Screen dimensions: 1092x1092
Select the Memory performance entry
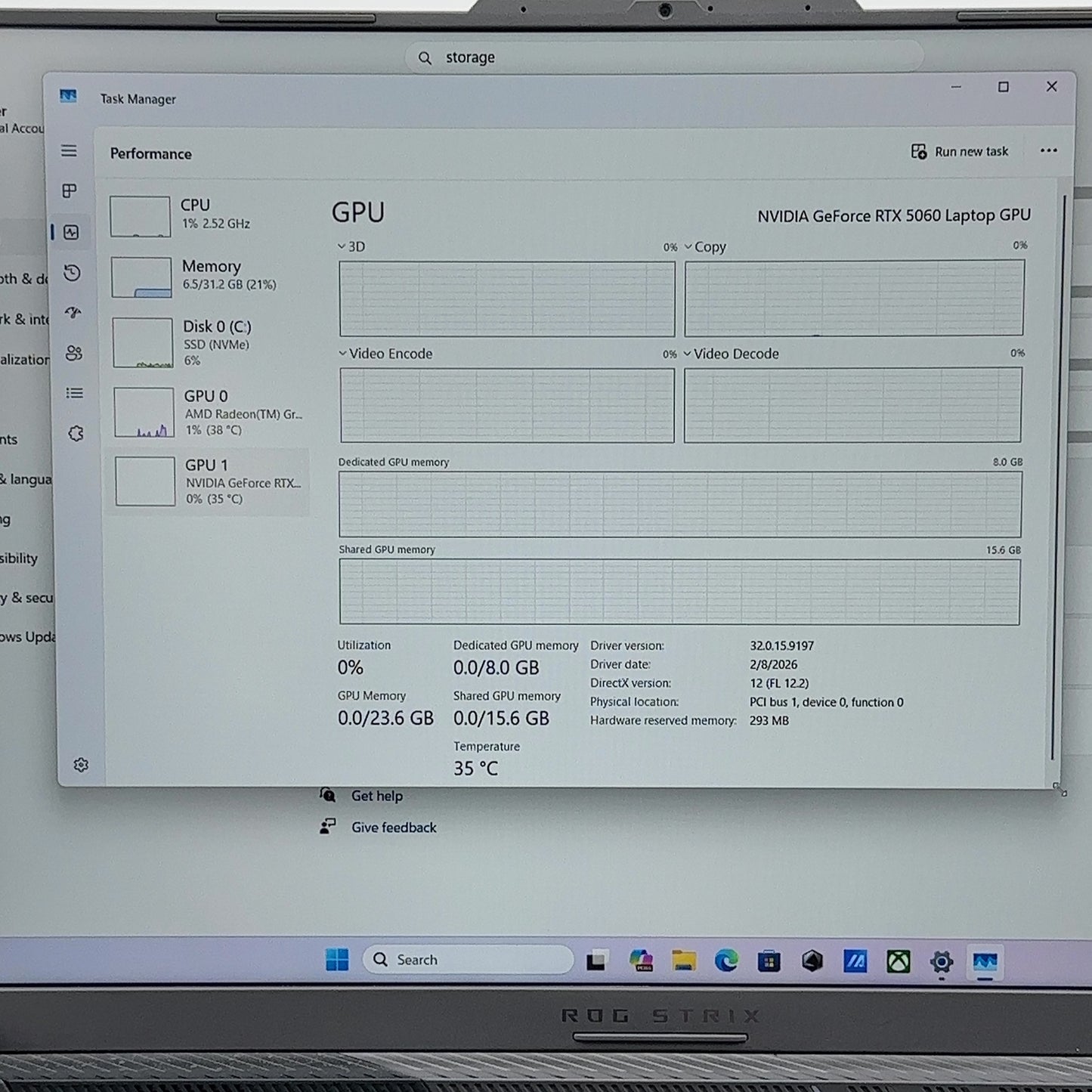207,276
